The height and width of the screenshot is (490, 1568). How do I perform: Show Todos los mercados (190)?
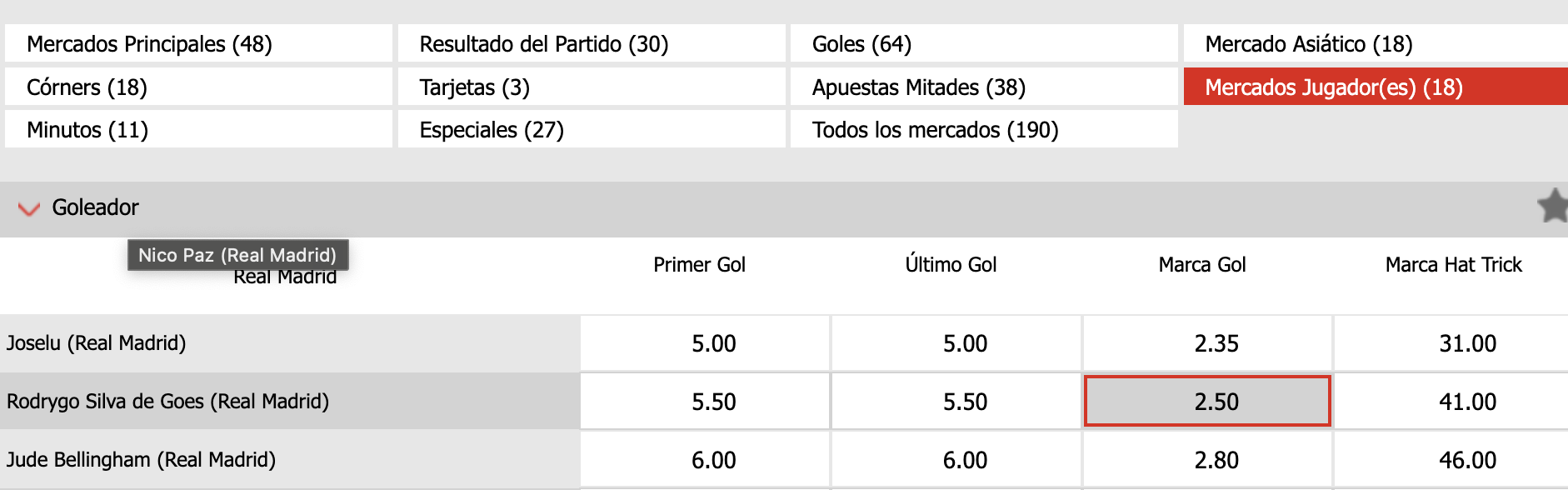coord(984,130)
